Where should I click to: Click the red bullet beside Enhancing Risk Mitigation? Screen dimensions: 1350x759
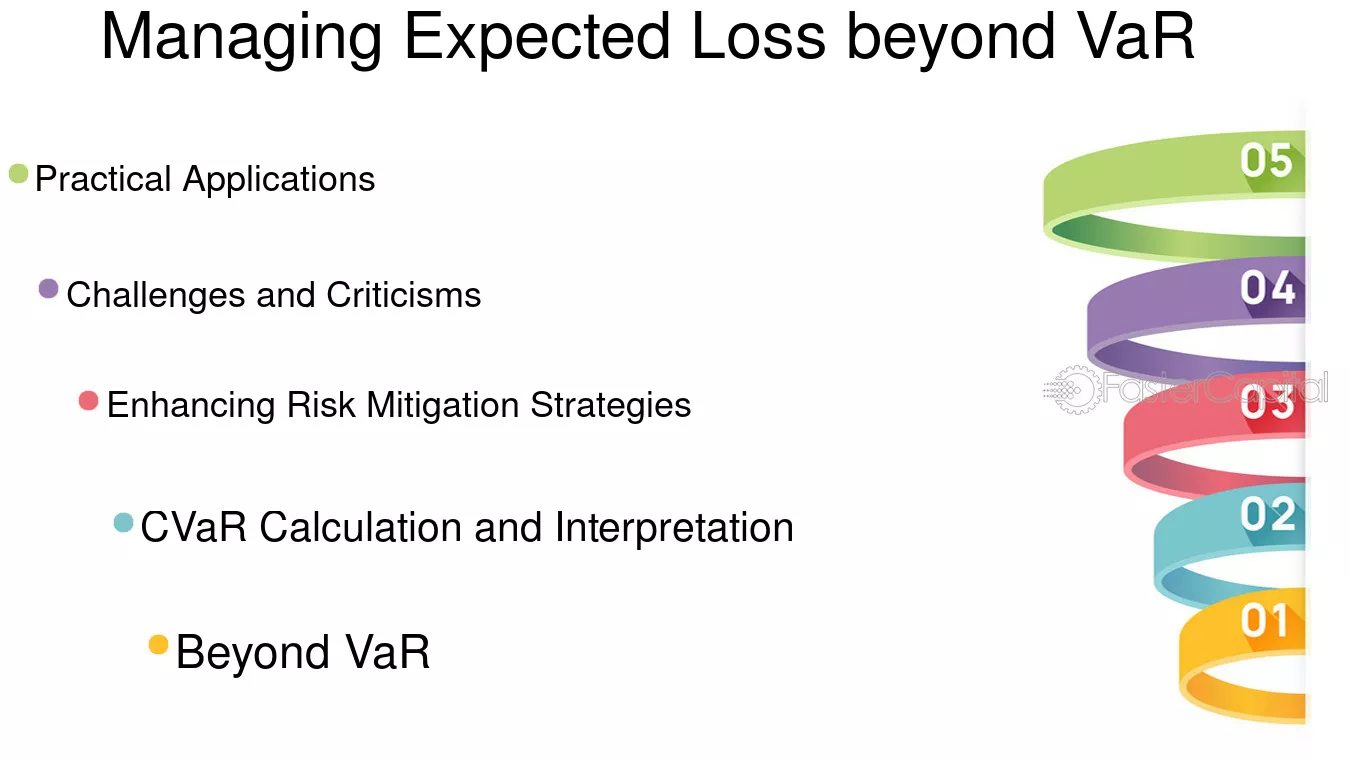(88, 400)
